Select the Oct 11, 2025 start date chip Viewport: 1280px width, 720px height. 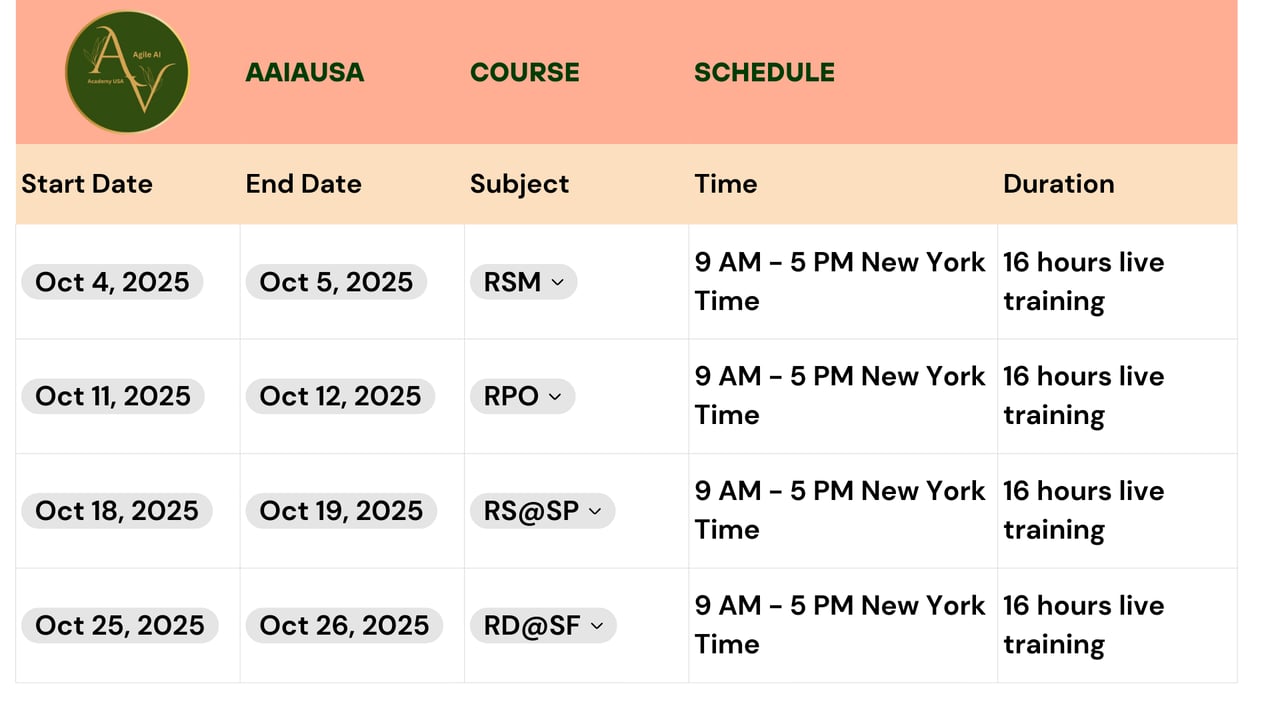[x=113, y=396]
